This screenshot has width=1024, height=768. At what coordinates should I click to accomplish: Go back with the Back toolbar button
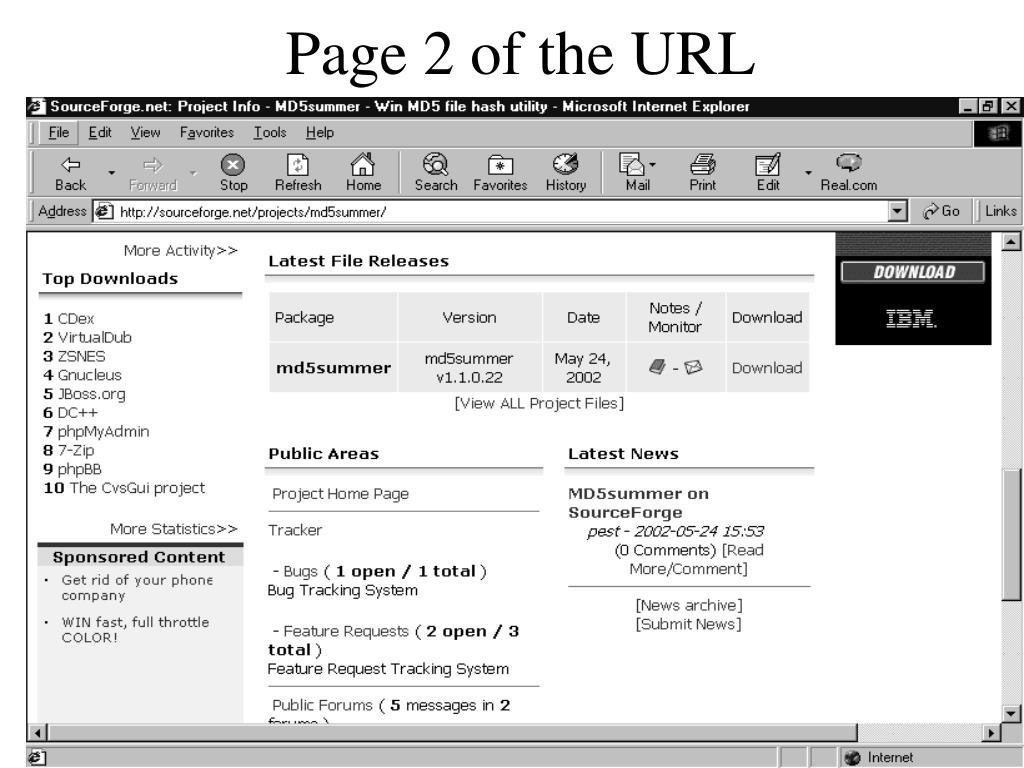pos(71,173)
